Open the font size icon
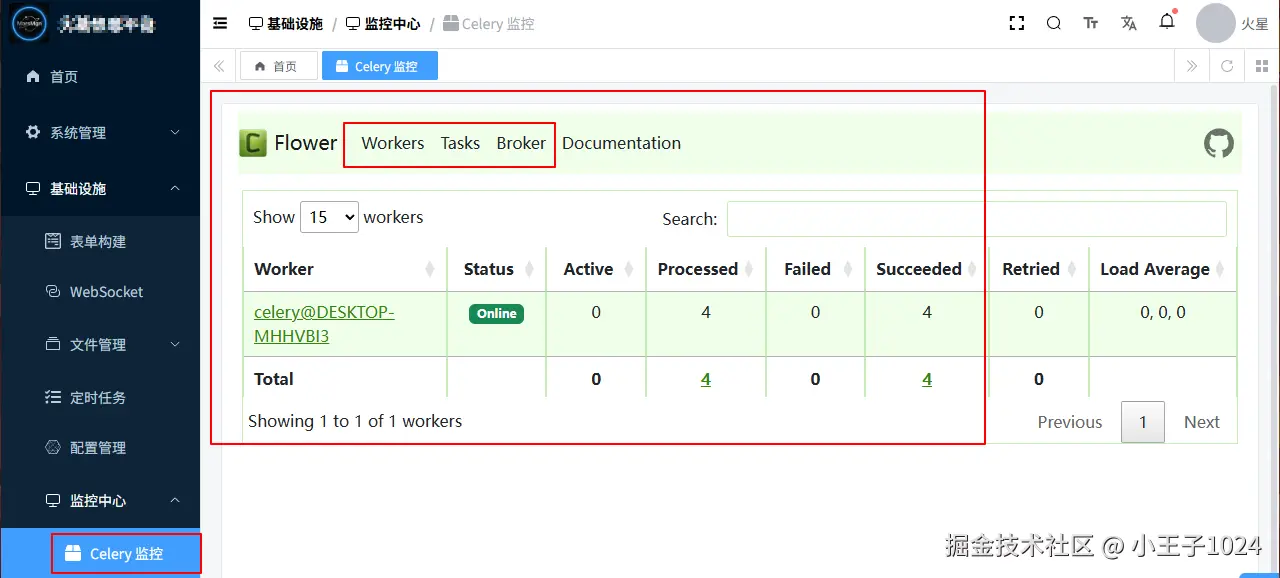The width and height of the screenshot is (1280, 578). [x=1091, y=23]
